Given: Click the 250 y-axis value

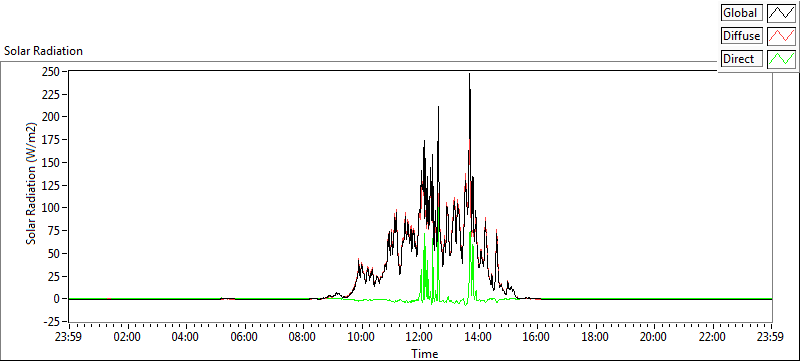Looking at the screenshot, I should 52,71.
